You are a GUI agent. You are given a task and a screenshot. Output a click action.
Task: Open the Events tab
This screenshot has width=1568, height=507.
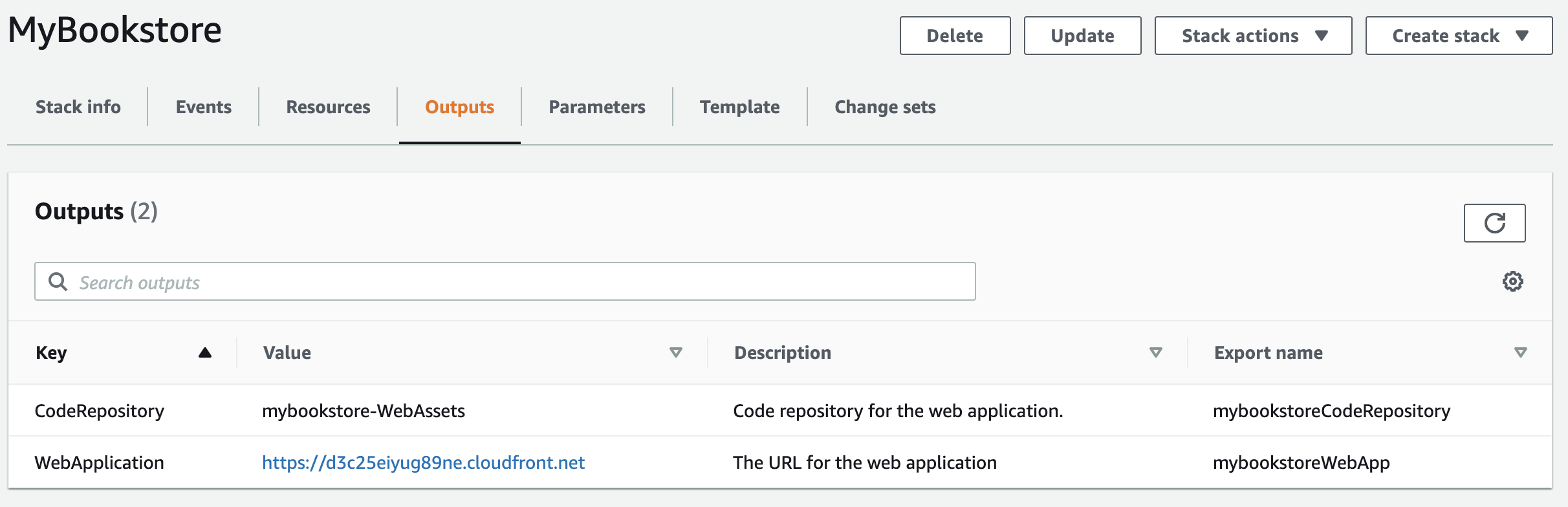(204, 107)
